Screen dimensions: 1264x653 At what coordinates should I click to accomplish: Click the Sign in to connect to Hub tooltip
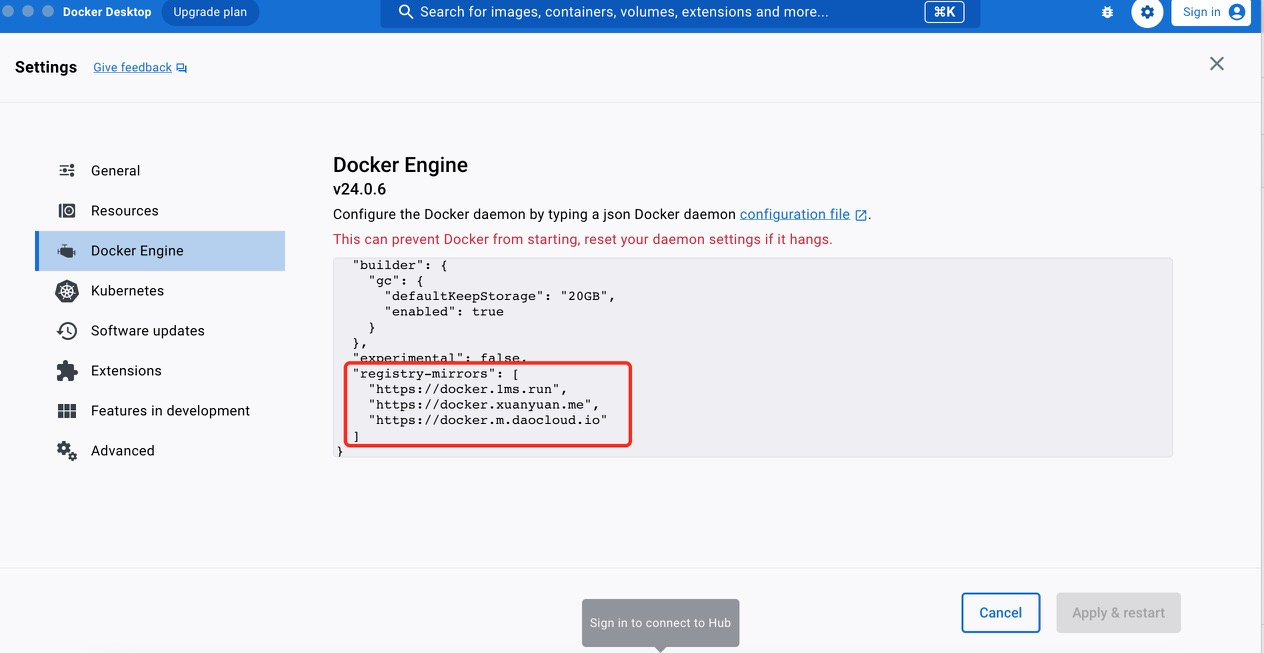(660, 623)
